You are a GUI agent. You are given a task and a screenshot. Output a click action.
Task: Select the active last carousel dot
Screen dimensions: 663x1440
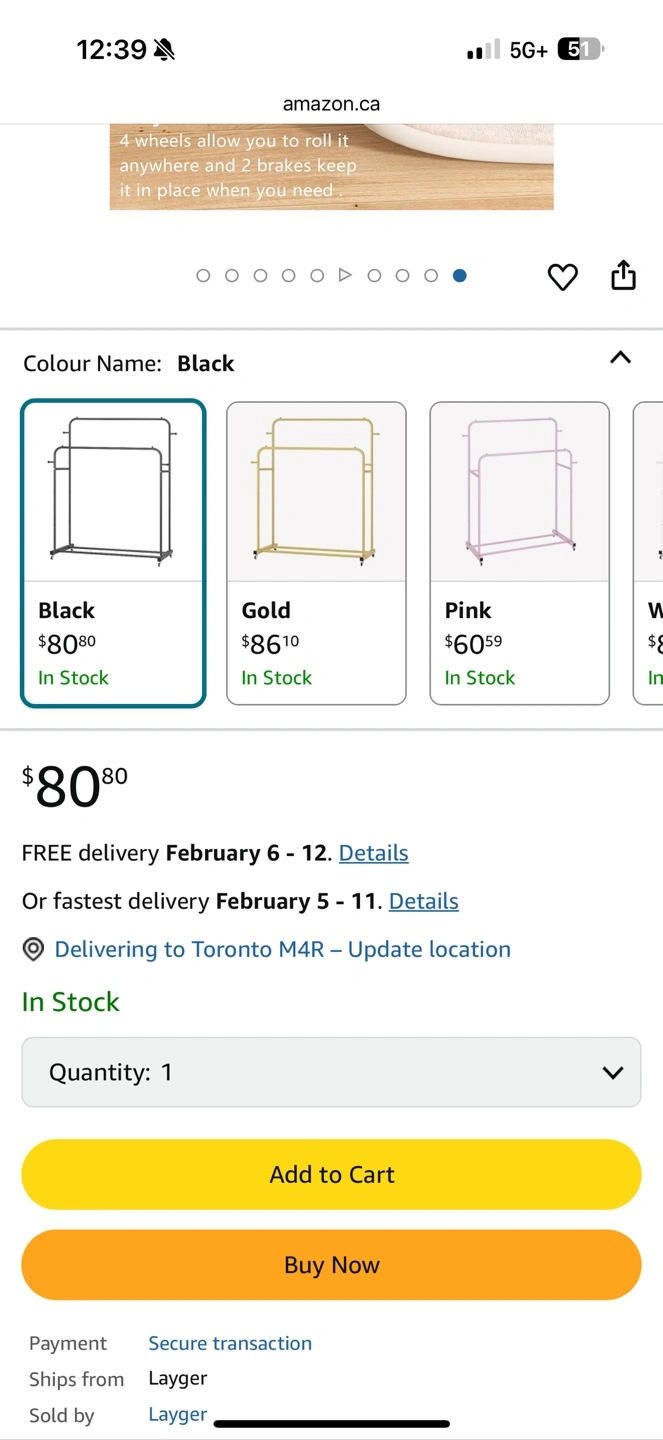pyautogui.click(x=460, y=275)
